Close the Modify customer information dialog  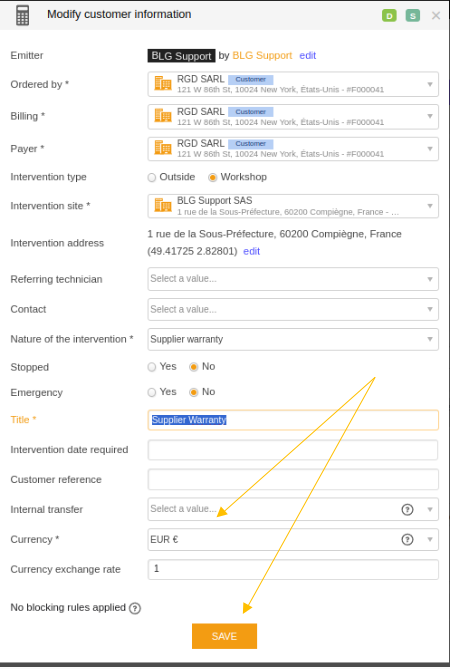pyautogui.click(x=435, y=16)
